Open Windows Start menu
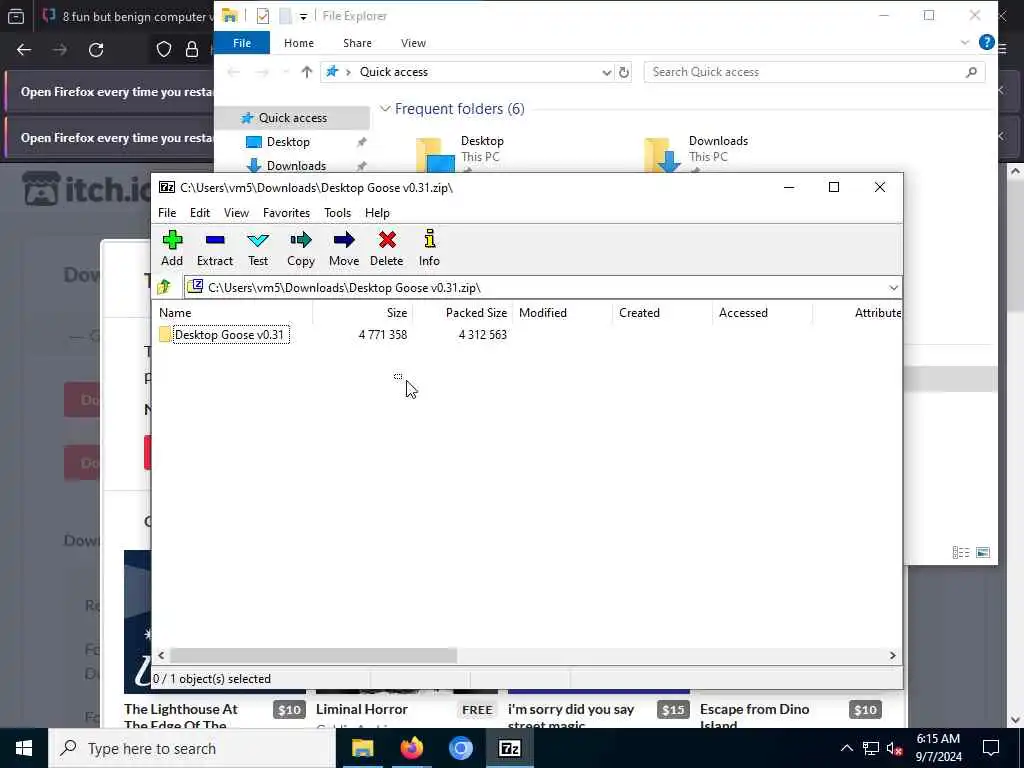 pos(24,748)
